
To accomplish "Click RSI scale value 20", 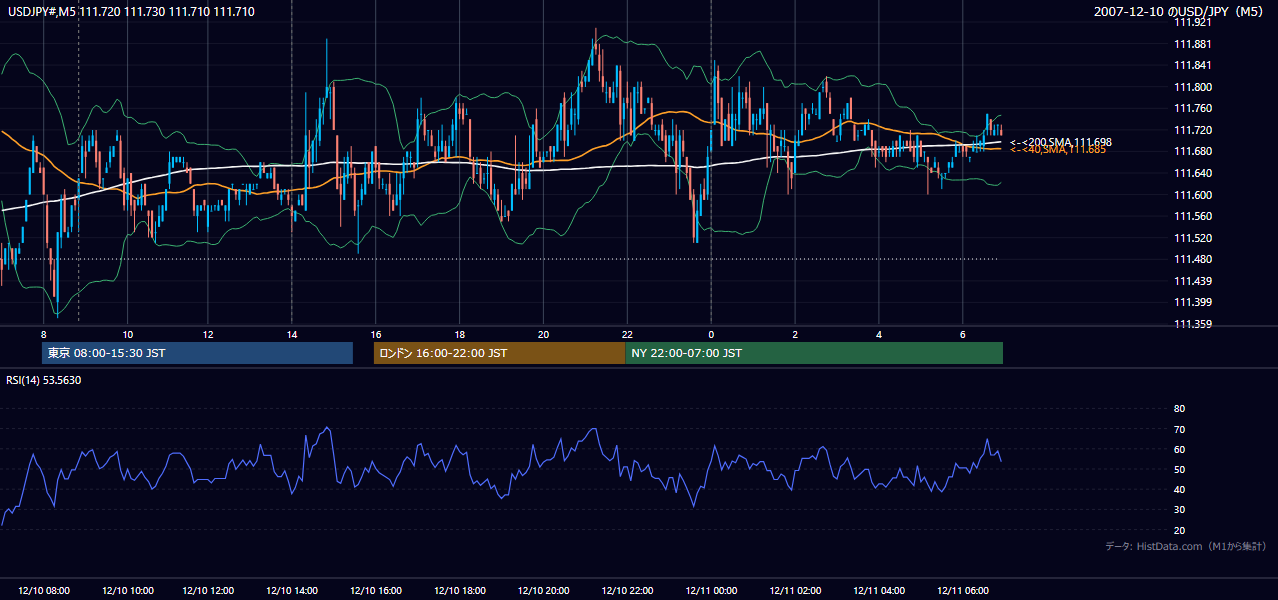I will point(1179,530).
